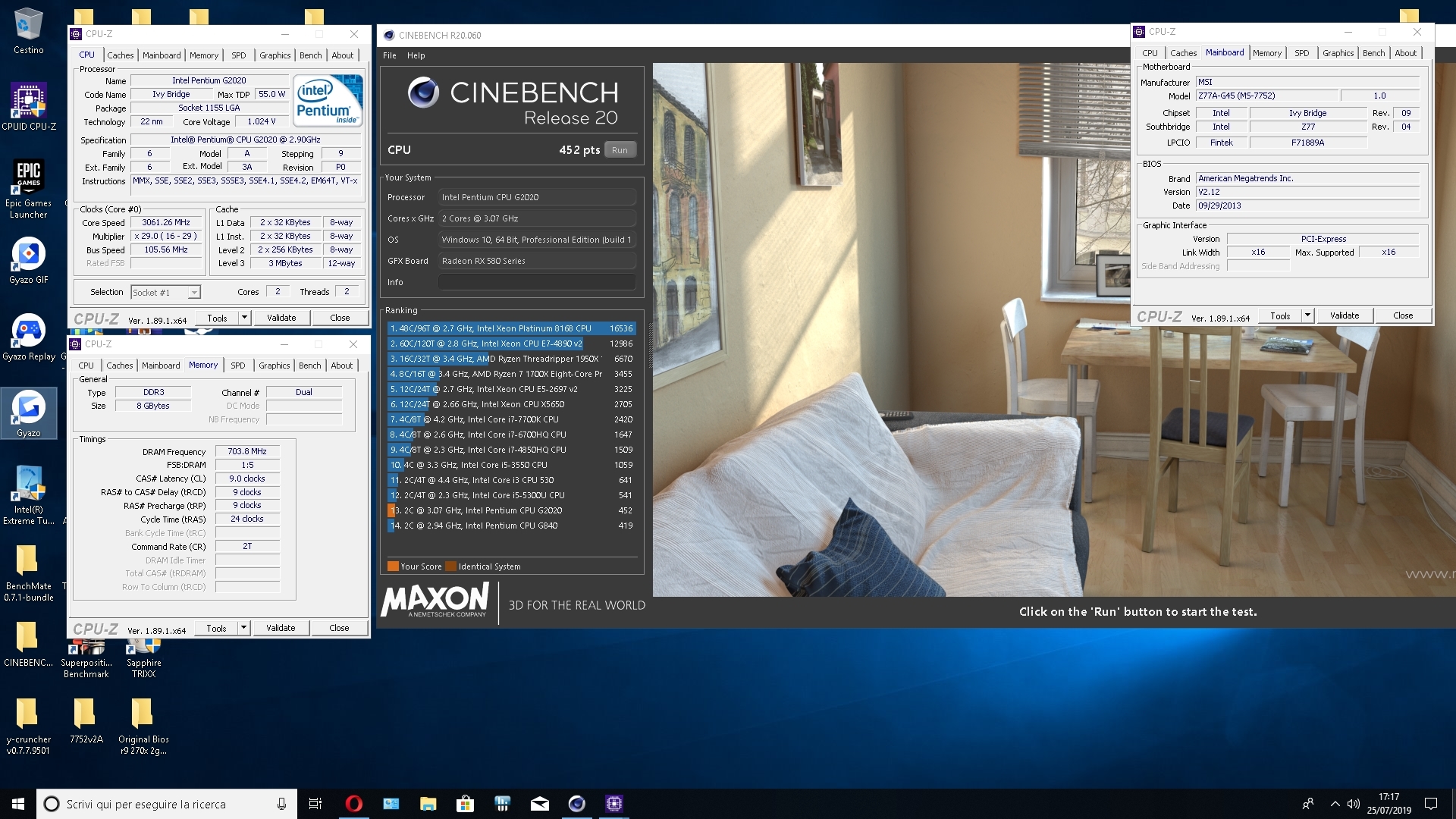Open the Cestino recycle bin icon

coord(28,30)
